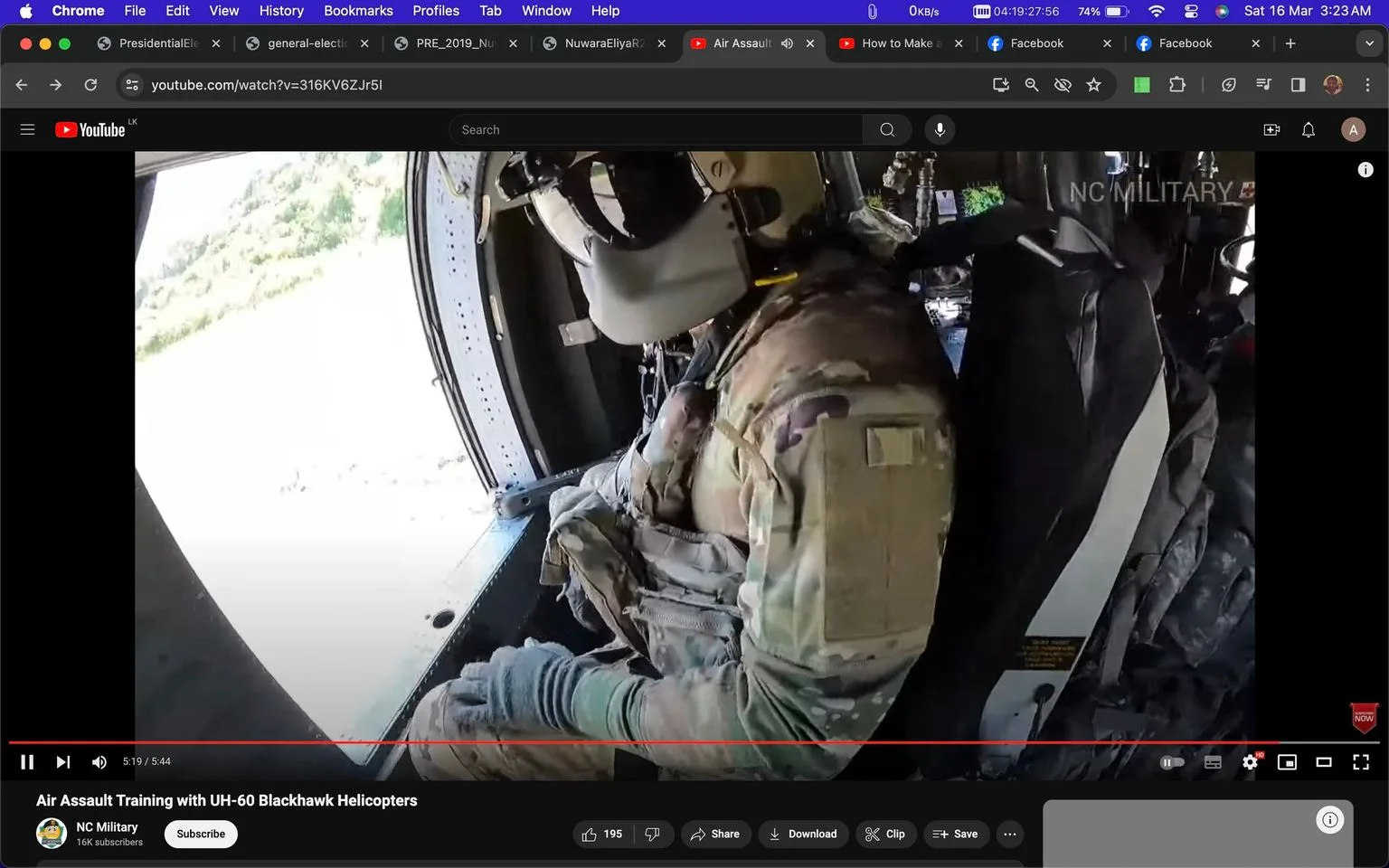The width and height of the screenshot is (1389, 868).
Task: Dislike the video
Action: pos(653,834)
